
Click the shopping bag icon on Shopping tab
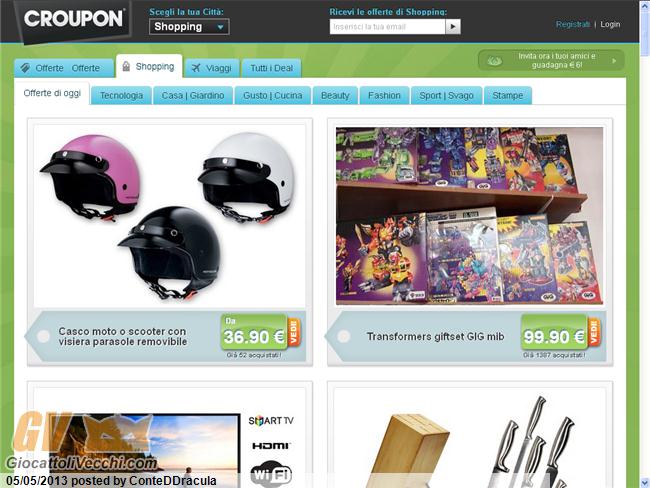(126, 66)
